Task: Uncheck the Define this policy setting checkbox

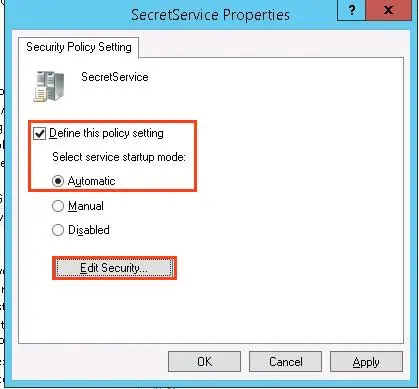Action: point(40,134)
